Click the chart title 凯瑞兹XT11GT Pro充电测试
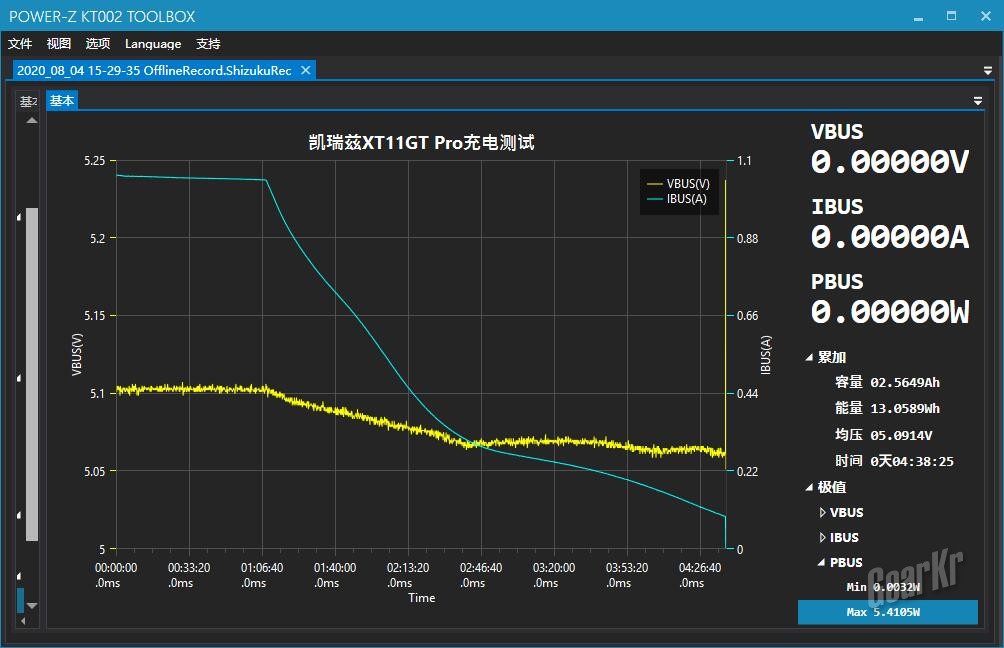Screen dimensions: 1004x648 click(421, 142)
